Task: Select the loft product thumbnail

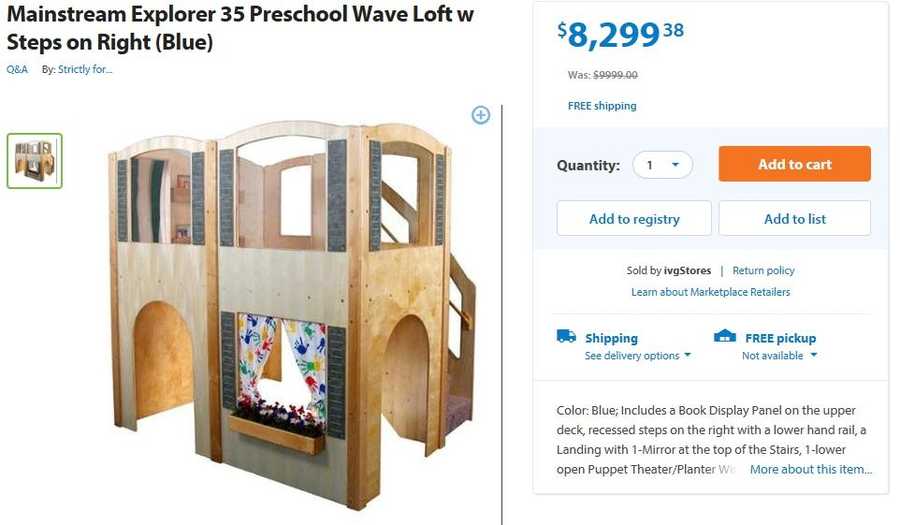Action: pyautogui.click(x=35, y=161)
